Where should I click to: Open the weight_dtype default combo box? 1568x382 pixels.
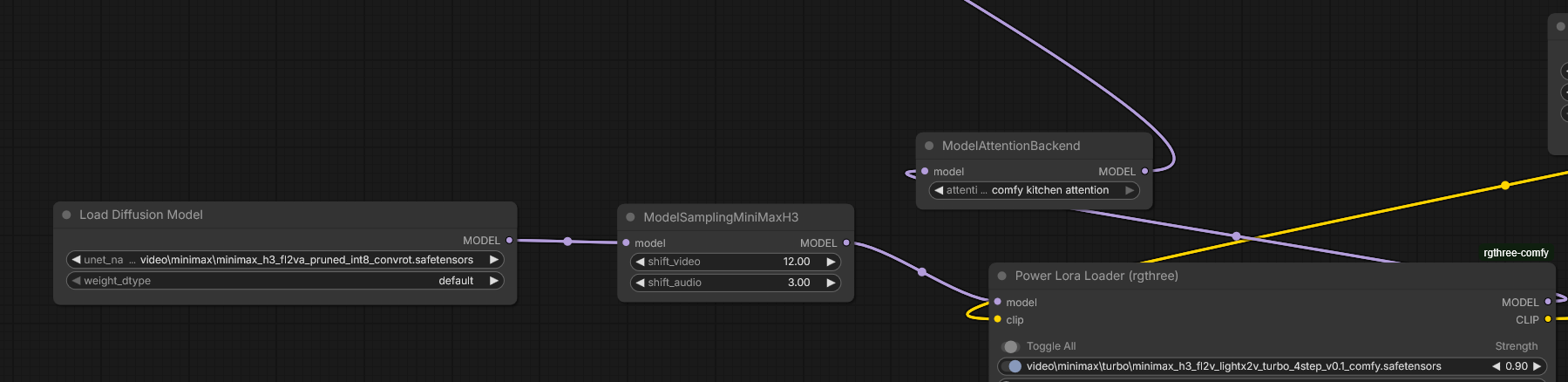click(285, 281)
